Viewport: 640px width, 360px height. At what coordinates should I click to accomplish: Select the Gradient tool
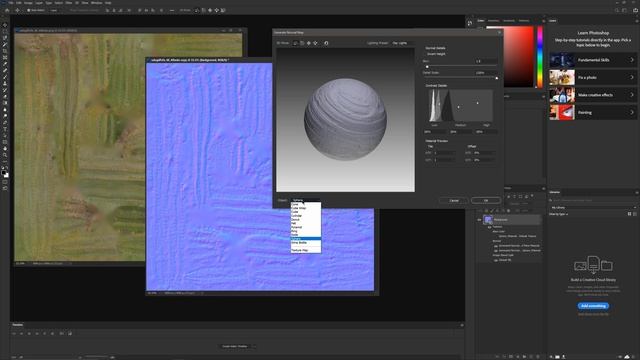tap(5, 103)
